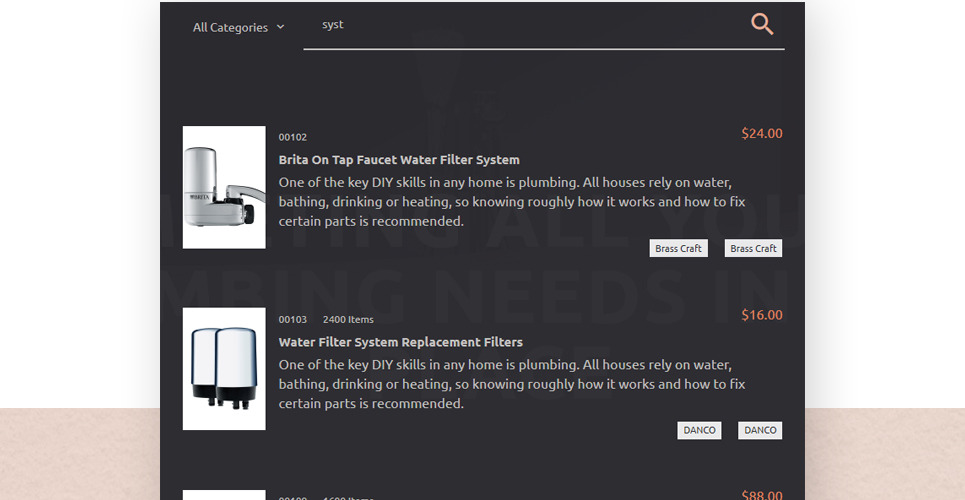The width and height of the screenshot is (965, 500).
Task: Click the chevron beside All Categories
Action: 280,27
